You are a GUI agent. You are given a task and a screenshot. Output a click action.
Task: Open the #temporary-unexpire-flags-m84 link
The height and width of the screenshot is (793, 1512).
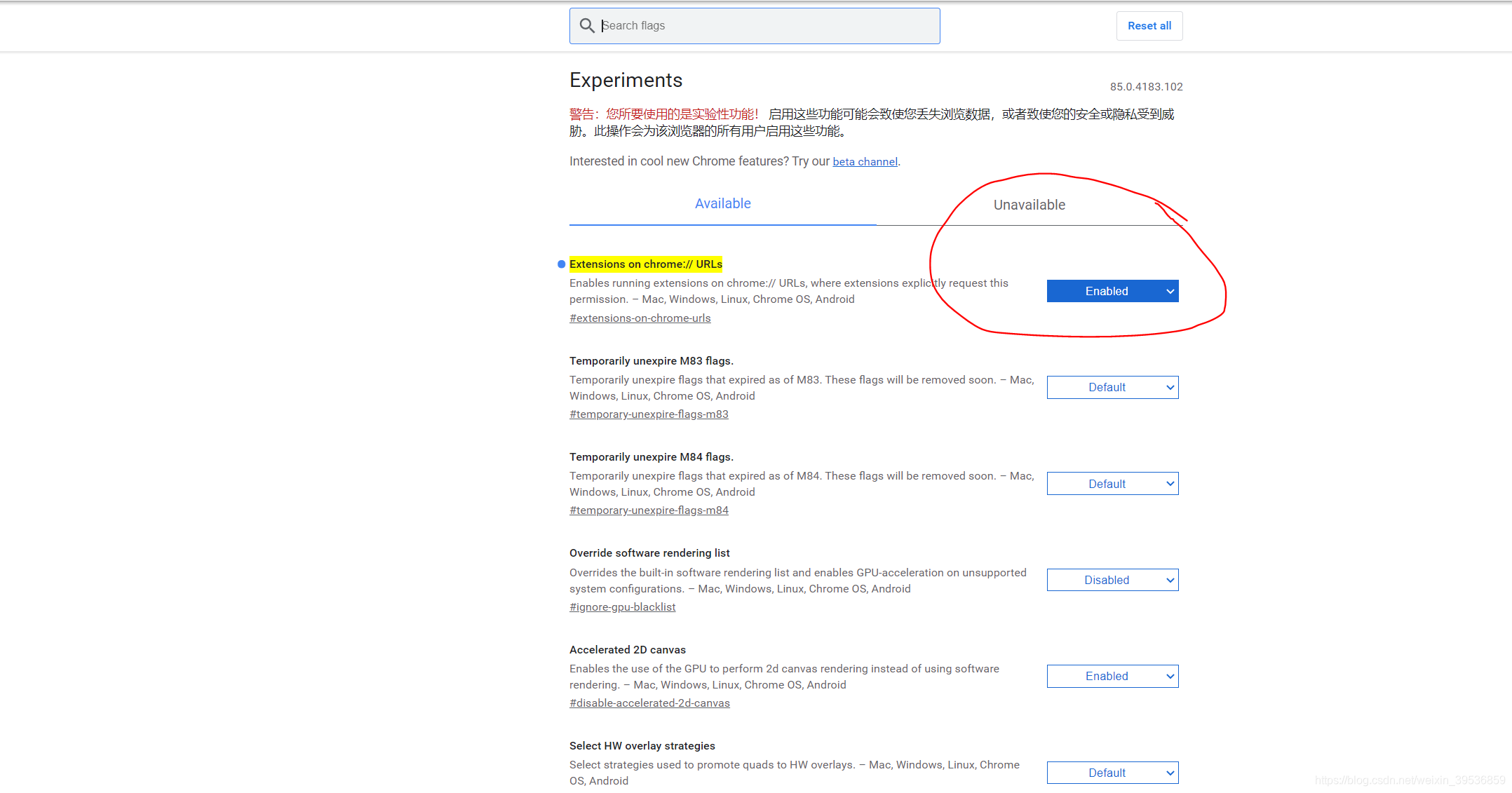(649, 510)
